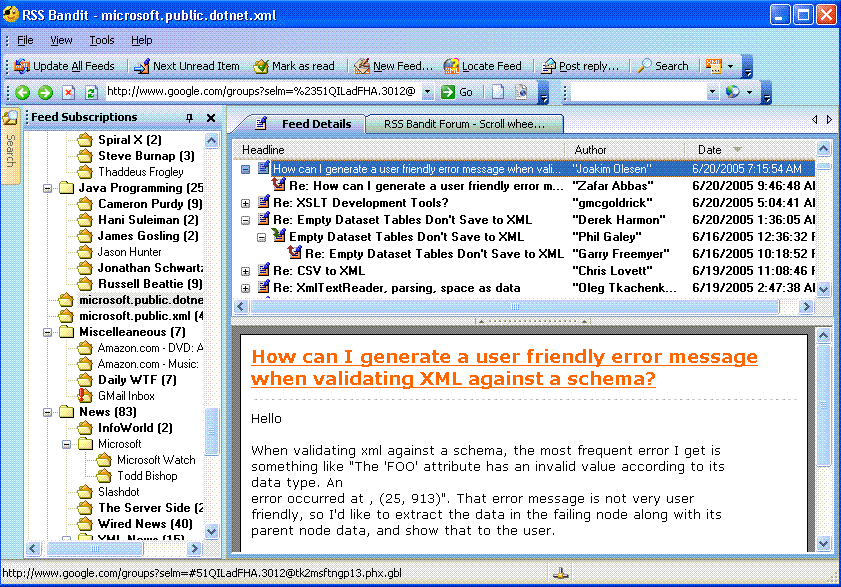
Task: Select the Spiral X feed
Action: point(129,140)
